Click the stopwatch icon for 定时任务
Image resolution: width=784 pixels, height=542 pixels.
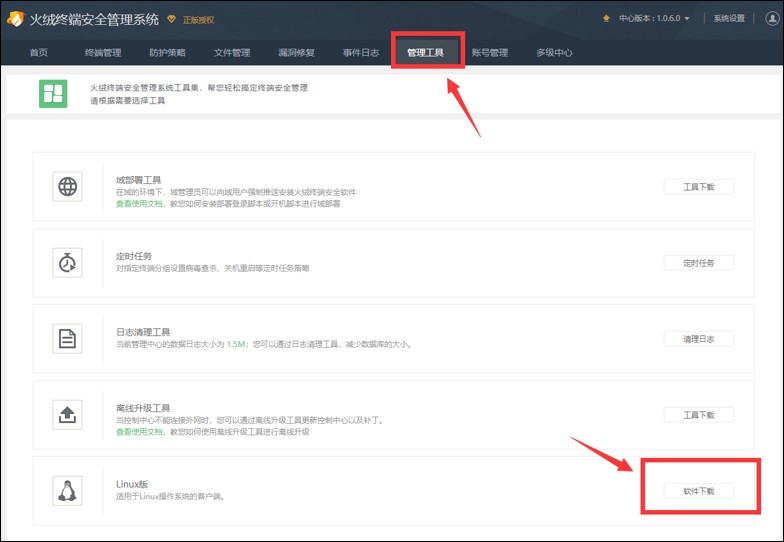[x=68, y=262]
